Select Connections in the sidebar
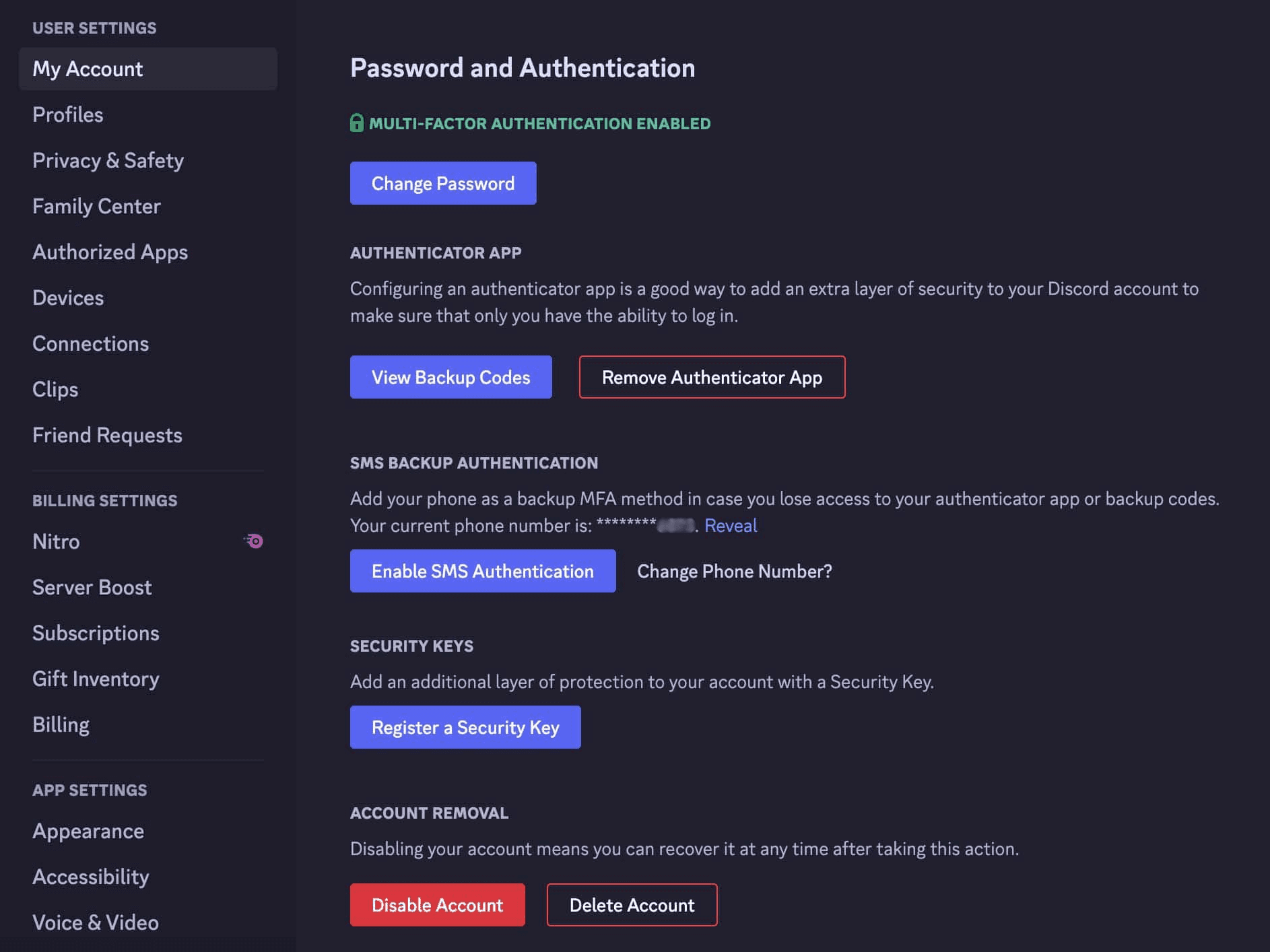This screenshot has height=952, width=1270. click(x=148, y=343)
